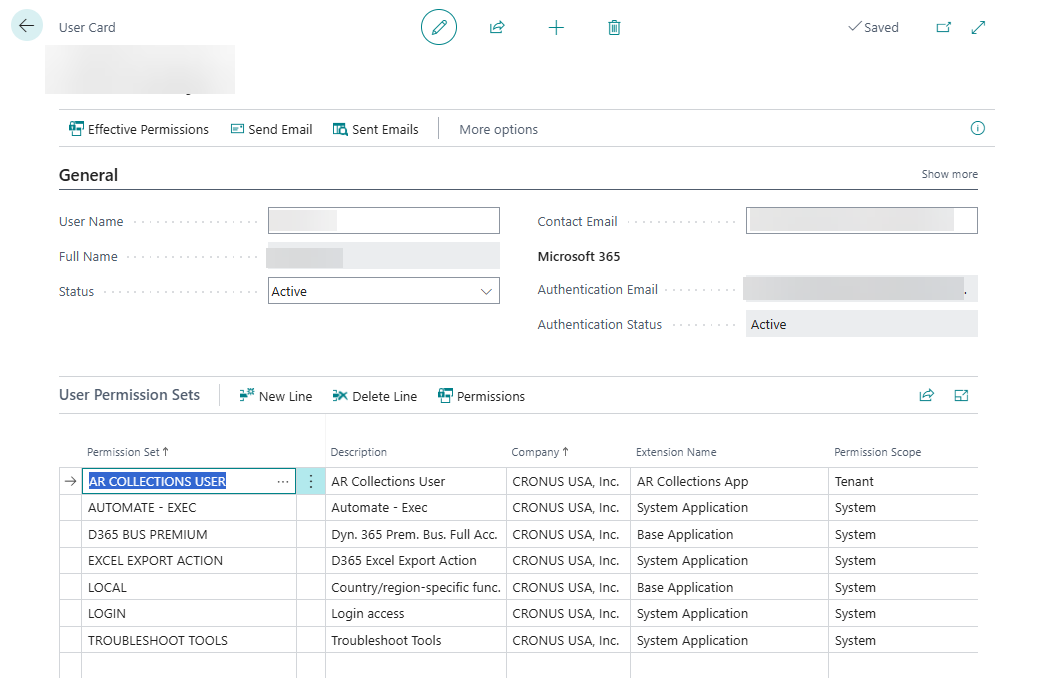This screenshot has width=1054, height=678.
Task: Click the New Line icon
Action: (x=248, y=395)
